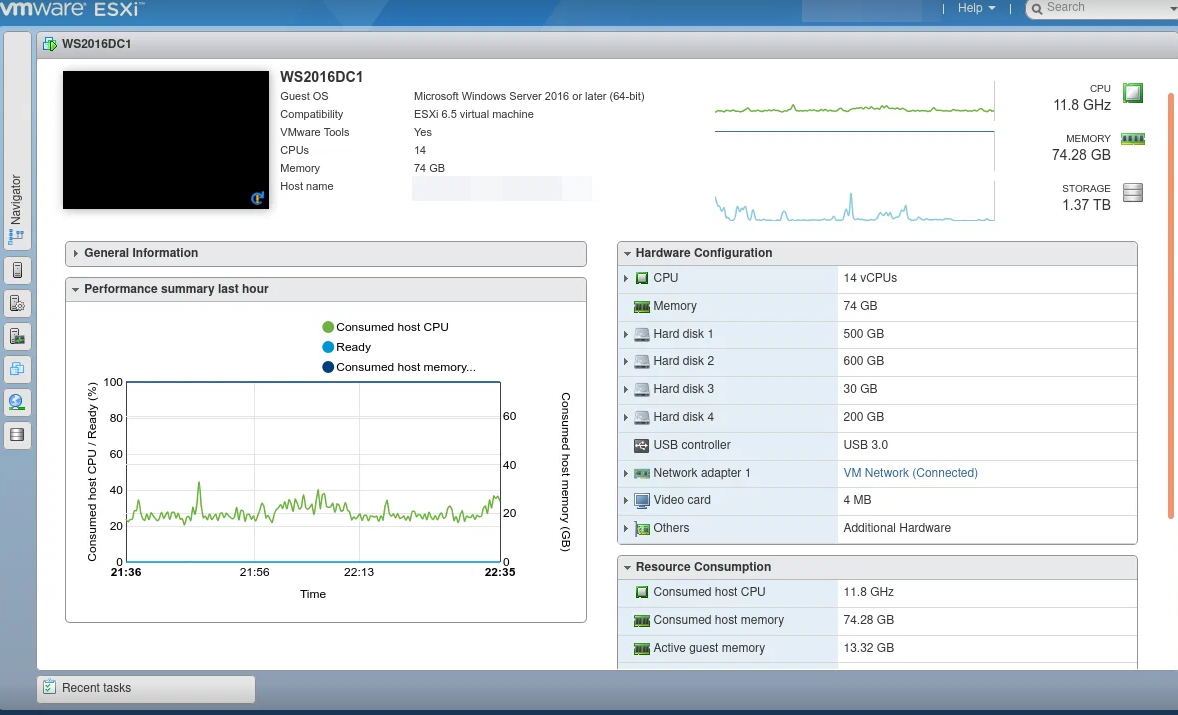
Task: Expand the CPU hardware row
Action: tap(626, 279)
